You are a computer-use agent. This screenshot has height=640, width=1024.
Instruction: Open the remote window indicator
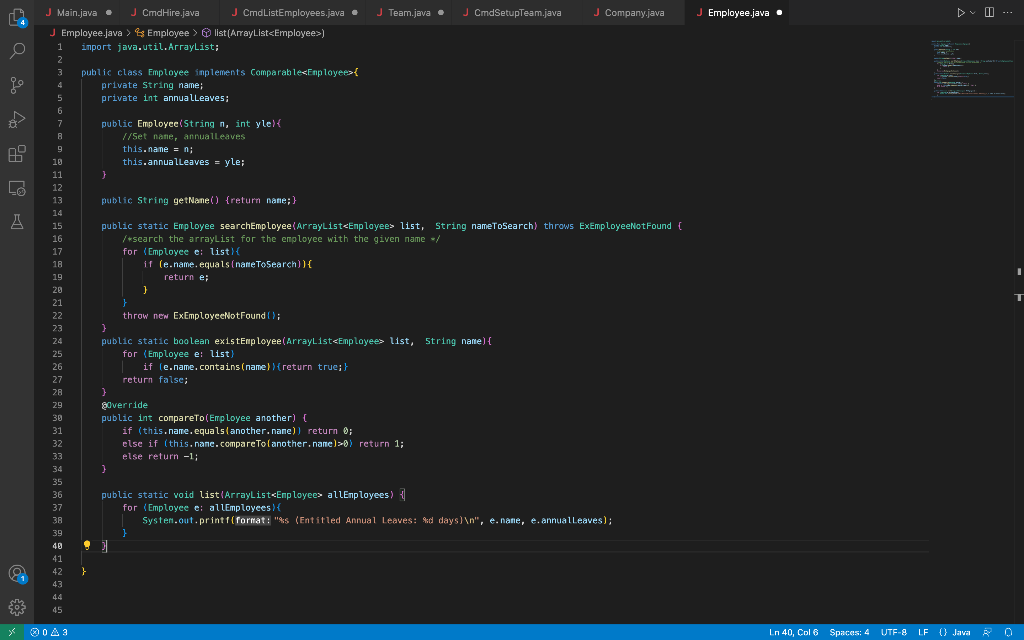point(10,632)
